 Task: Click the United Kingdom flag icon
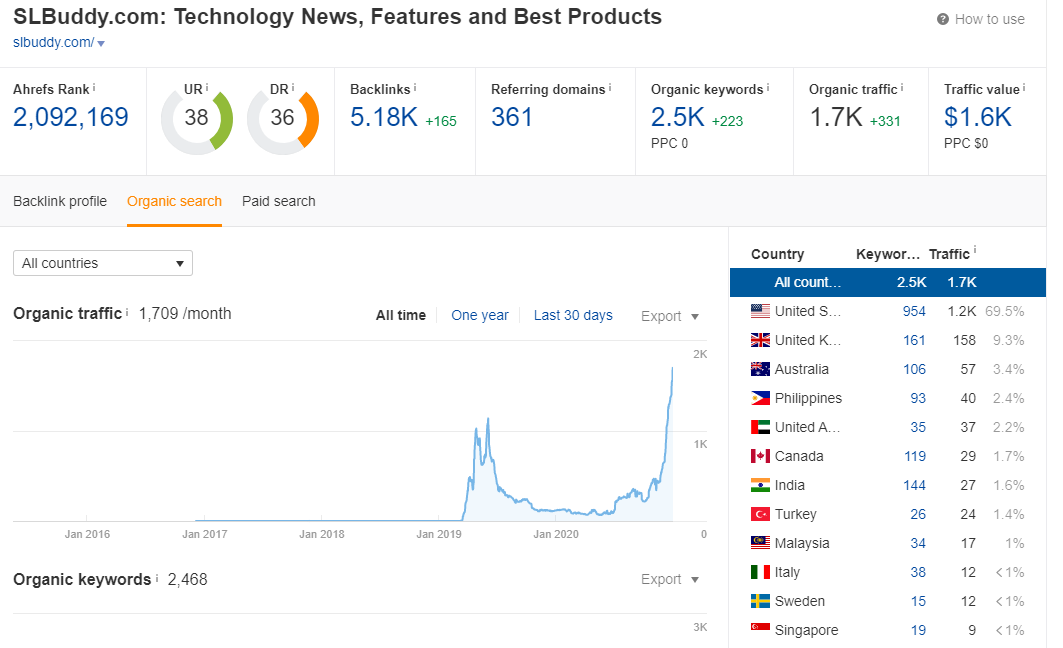click(760, 340)
